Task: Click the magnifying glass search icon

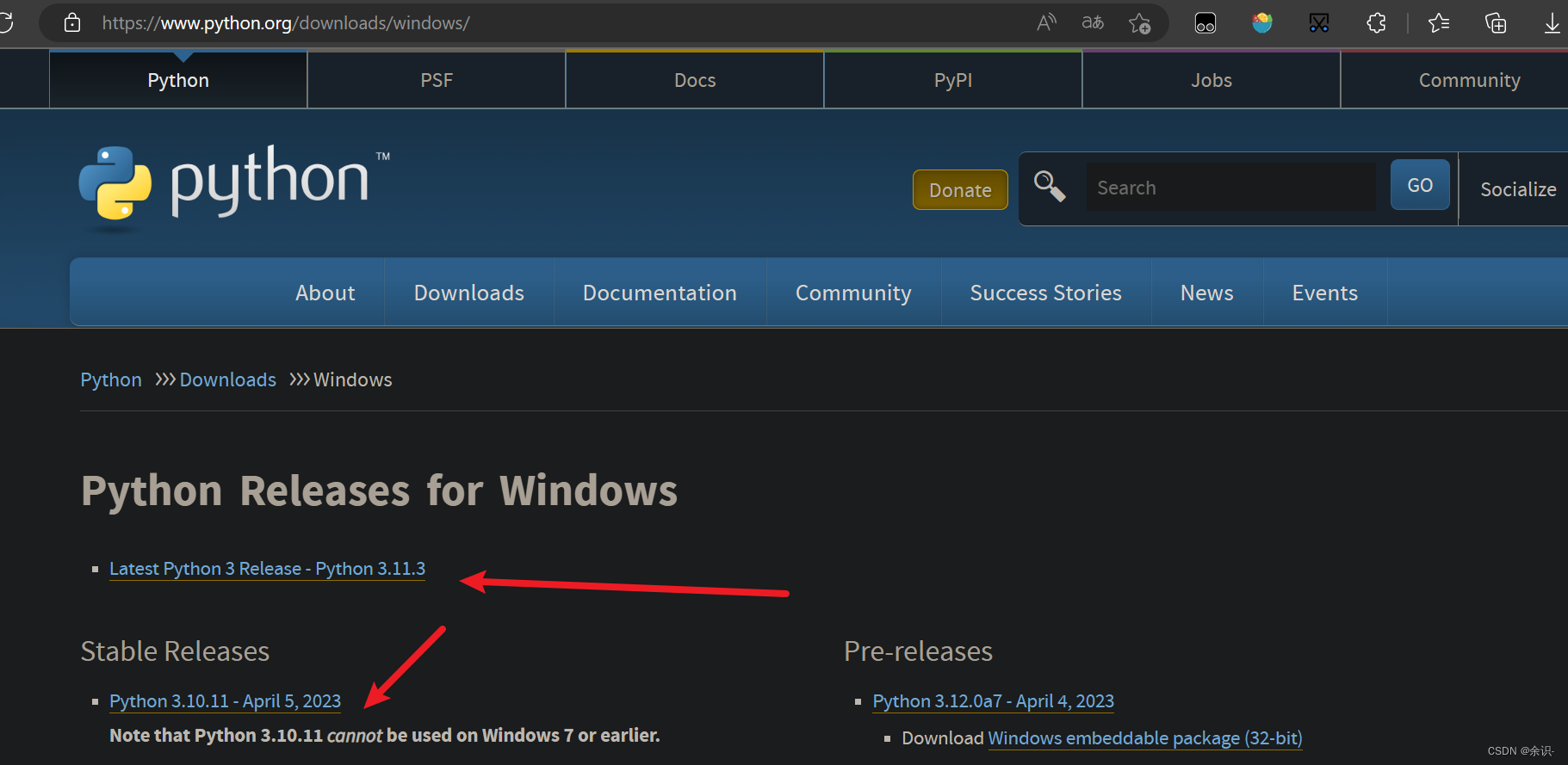Action: [1050, 186]
